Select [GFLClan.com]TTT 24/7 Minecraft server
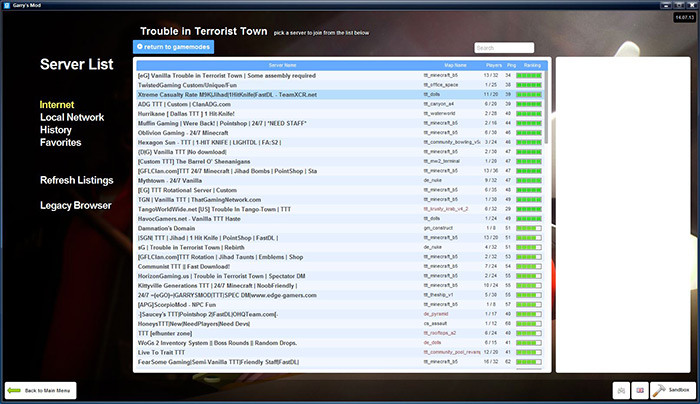The image size is (700, 404). pyautogui.click(x=340, y=171)
